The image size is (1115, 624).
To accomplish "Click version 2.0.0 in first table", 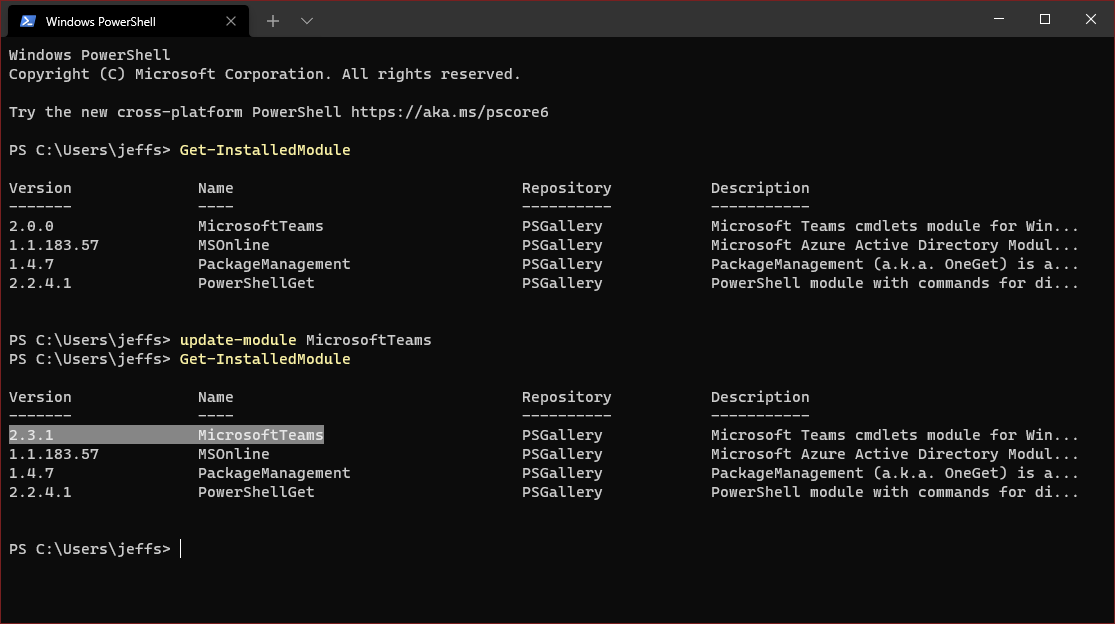I will click(31, 226).
